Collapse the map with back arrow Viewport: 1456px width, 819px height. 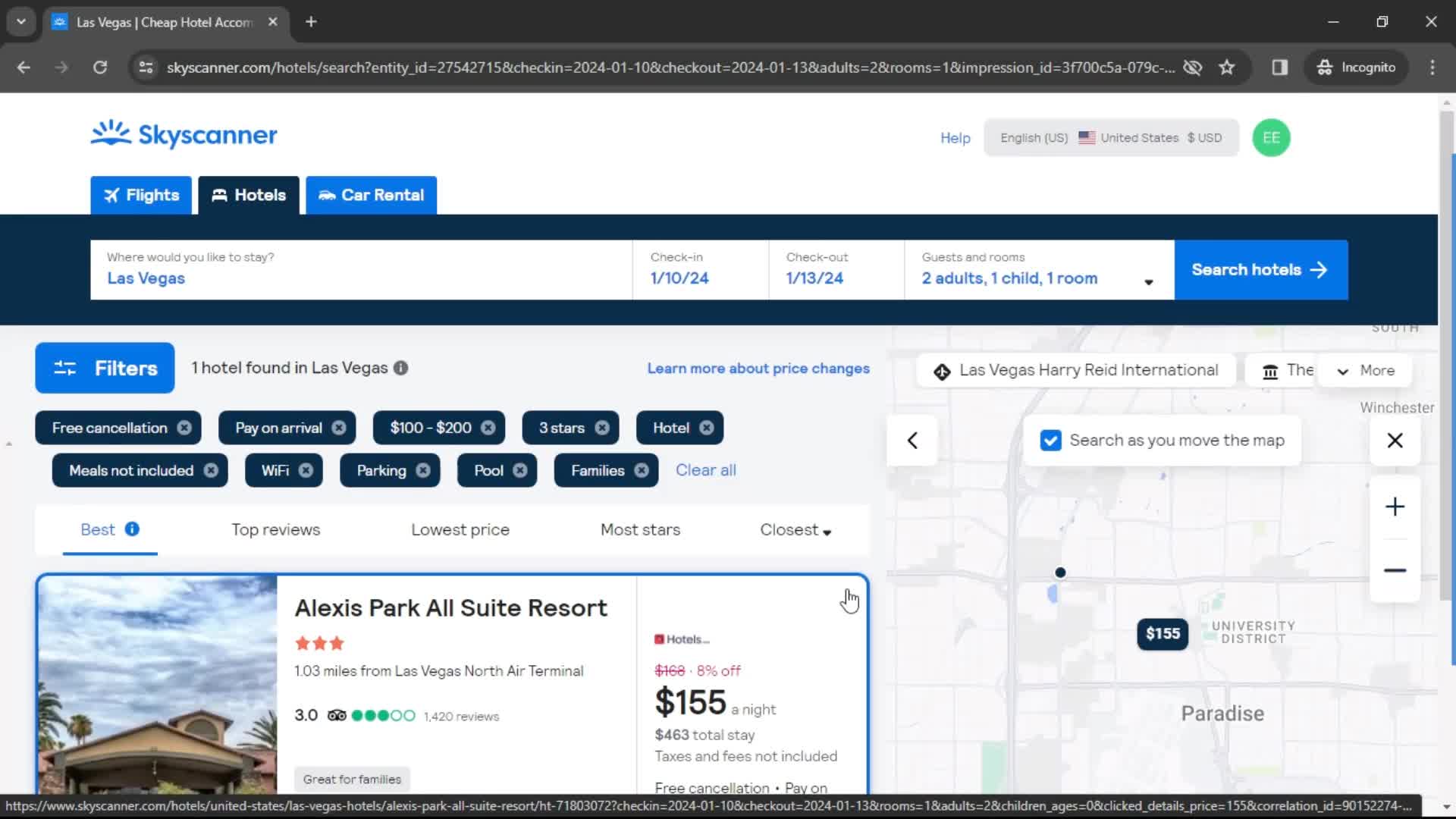[x=912, y=441]
